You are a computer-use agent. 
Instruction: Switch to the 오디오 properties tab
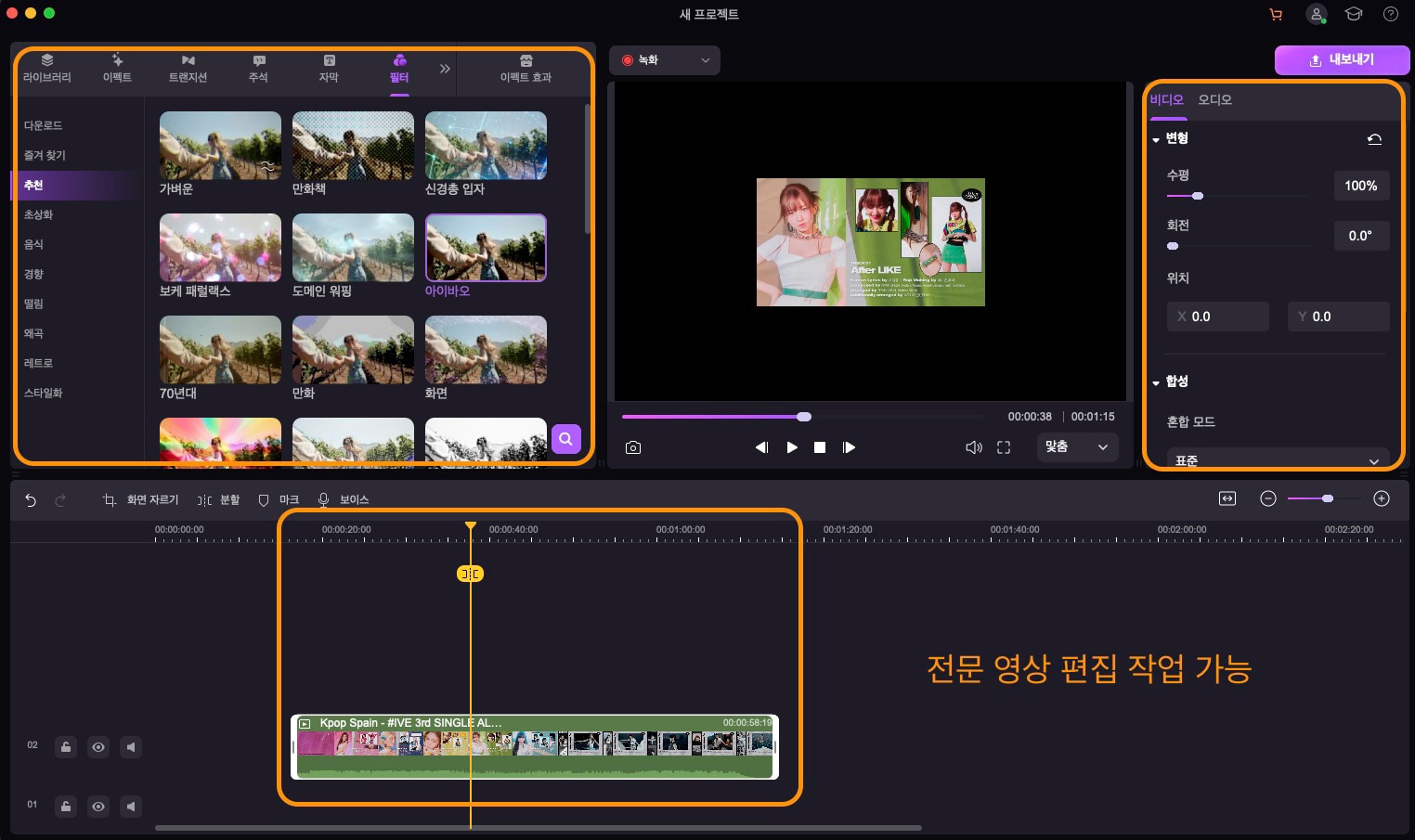click(x=1214, y=100)
